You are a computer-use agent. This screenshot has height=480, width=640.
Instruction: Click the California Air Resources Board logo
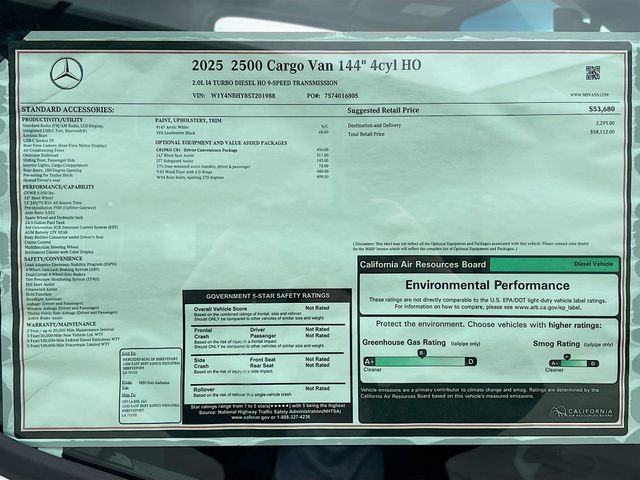tap(581, 412)
